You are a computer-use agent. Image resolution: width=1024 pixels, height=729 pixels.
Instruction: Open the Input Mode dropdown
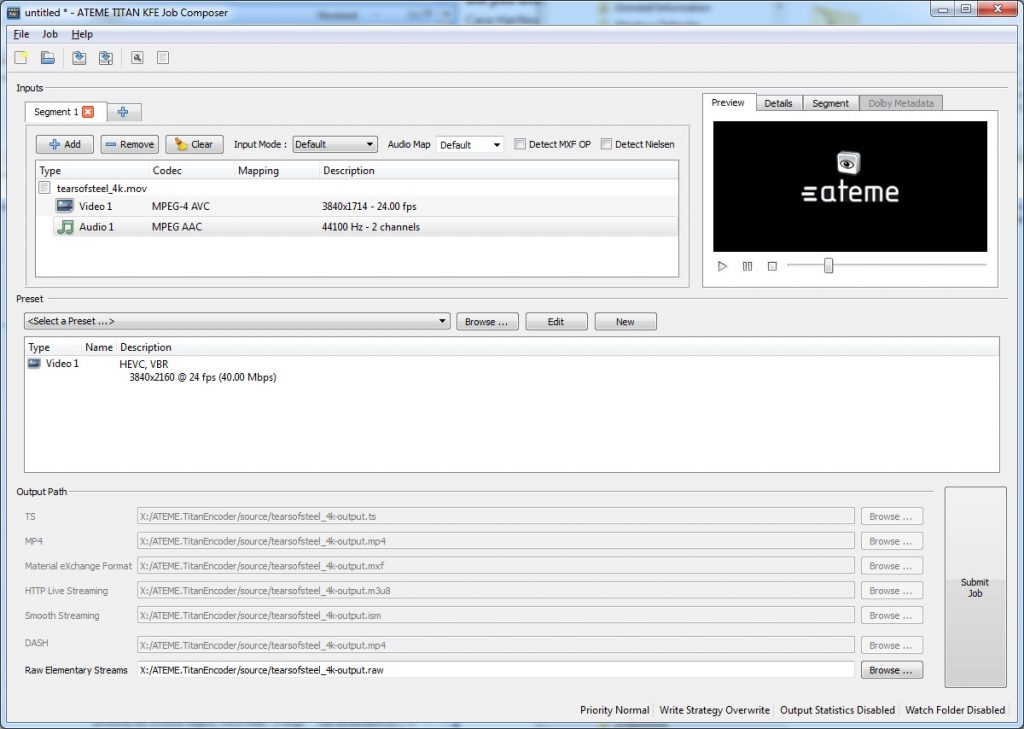pos(335,144)
